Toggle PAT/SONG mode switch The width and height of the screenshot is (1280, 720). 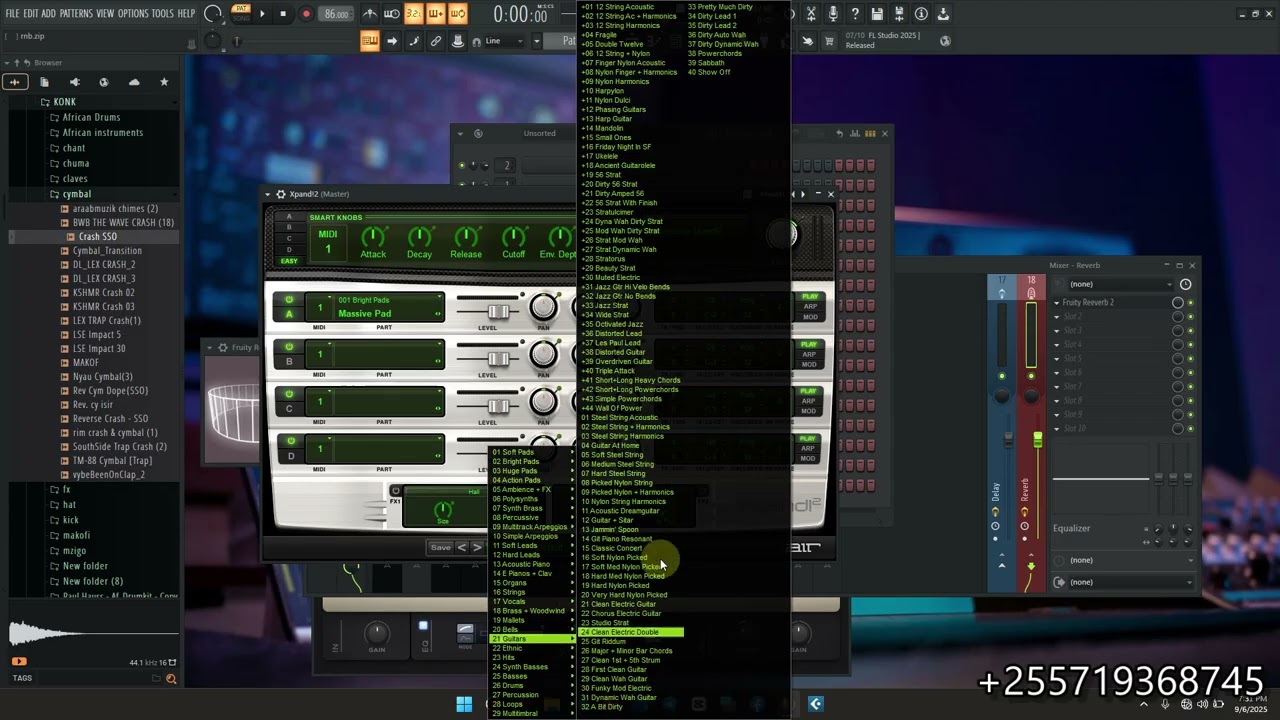[x=240, y=14]
